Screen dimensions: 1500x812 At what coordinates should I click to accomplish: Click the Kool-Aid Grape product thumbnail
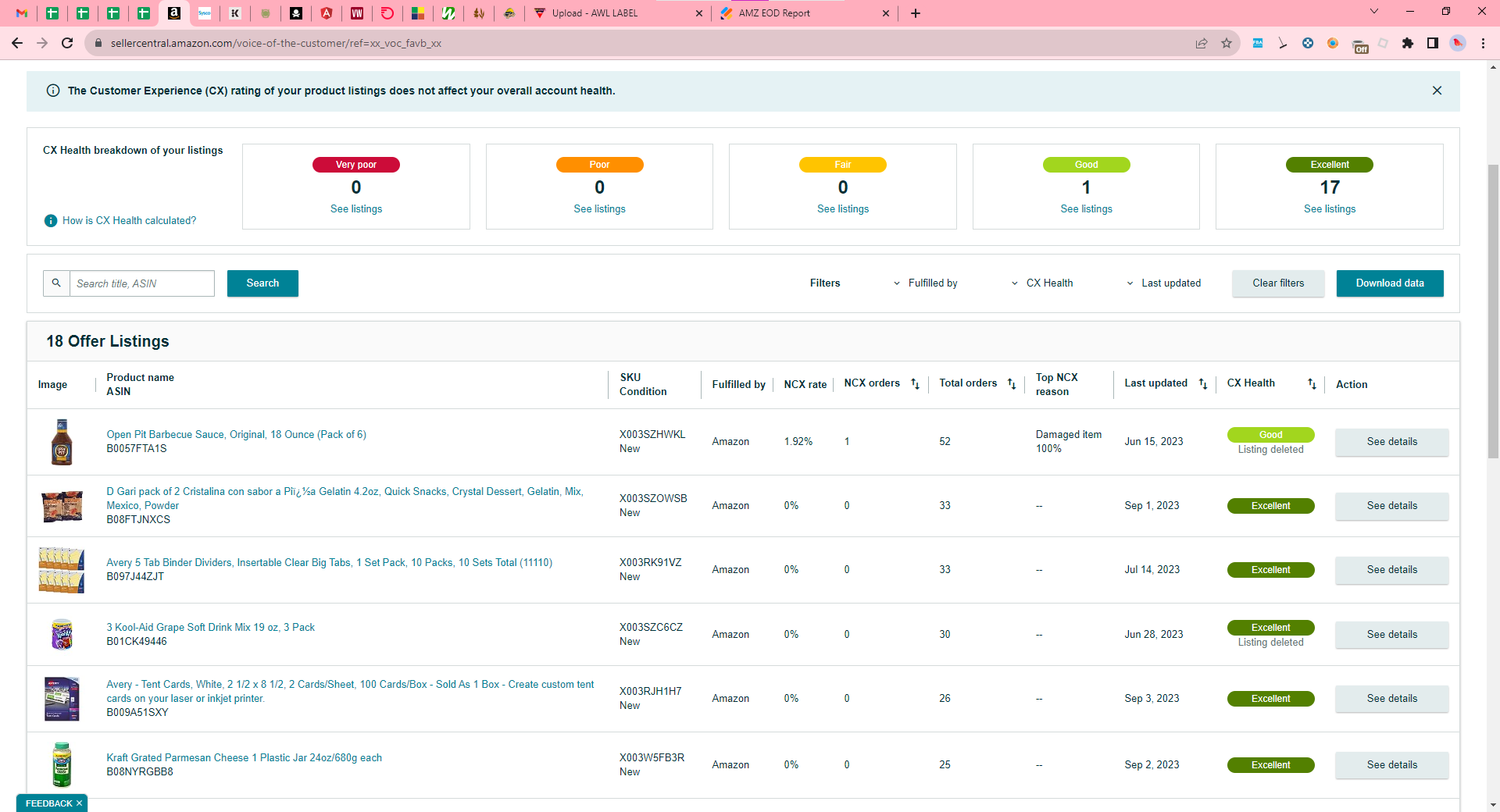click(62, 635)
